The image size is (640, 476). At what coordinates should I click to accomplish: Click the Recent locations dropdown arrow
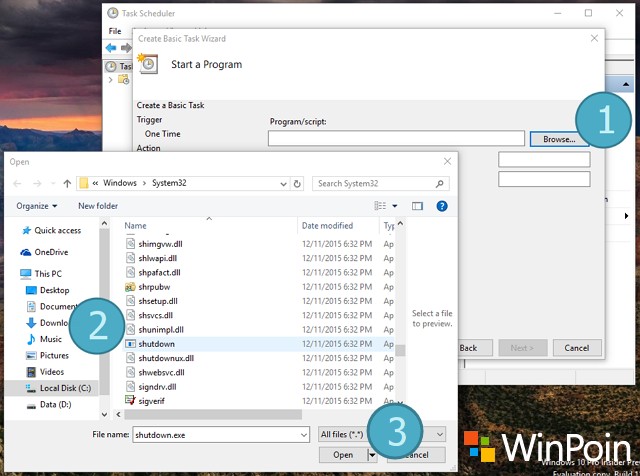pos(53,184)
